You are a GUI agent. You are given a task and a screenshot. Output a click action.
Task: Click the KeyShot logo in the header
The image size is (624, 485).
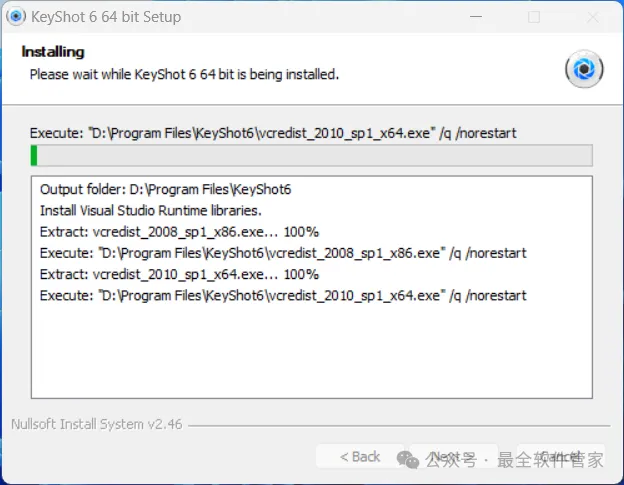[x=584, y=69]
